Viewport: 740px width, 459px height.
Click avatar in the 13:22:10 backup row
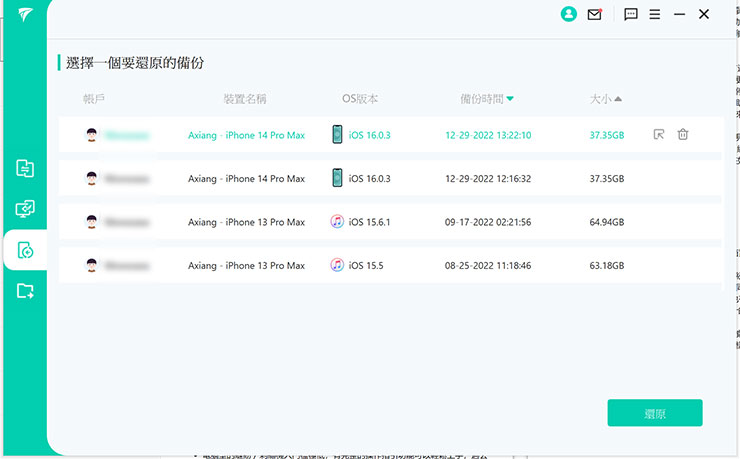[92, 135]
